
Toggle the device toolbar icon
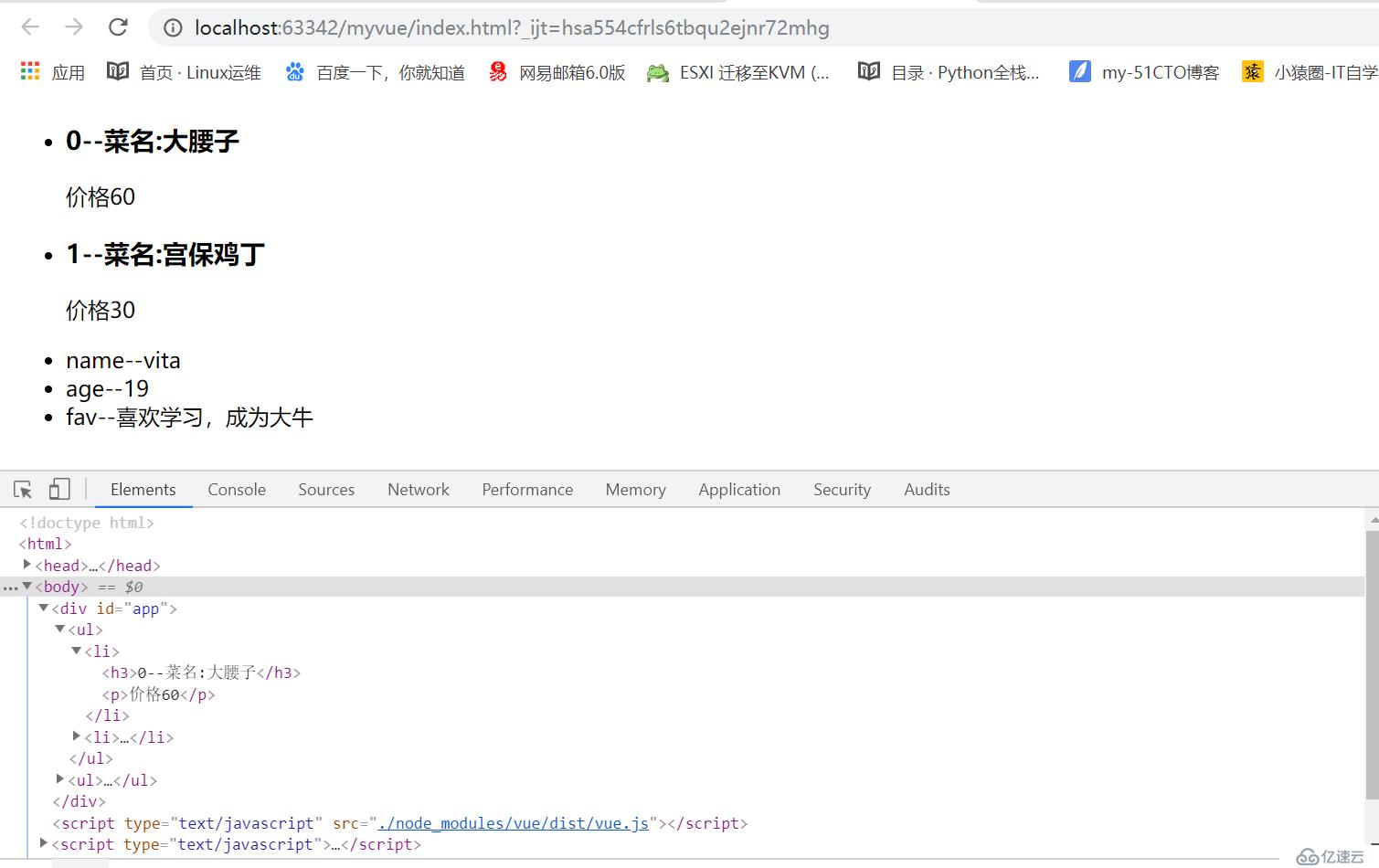click(x=59, y=490)
